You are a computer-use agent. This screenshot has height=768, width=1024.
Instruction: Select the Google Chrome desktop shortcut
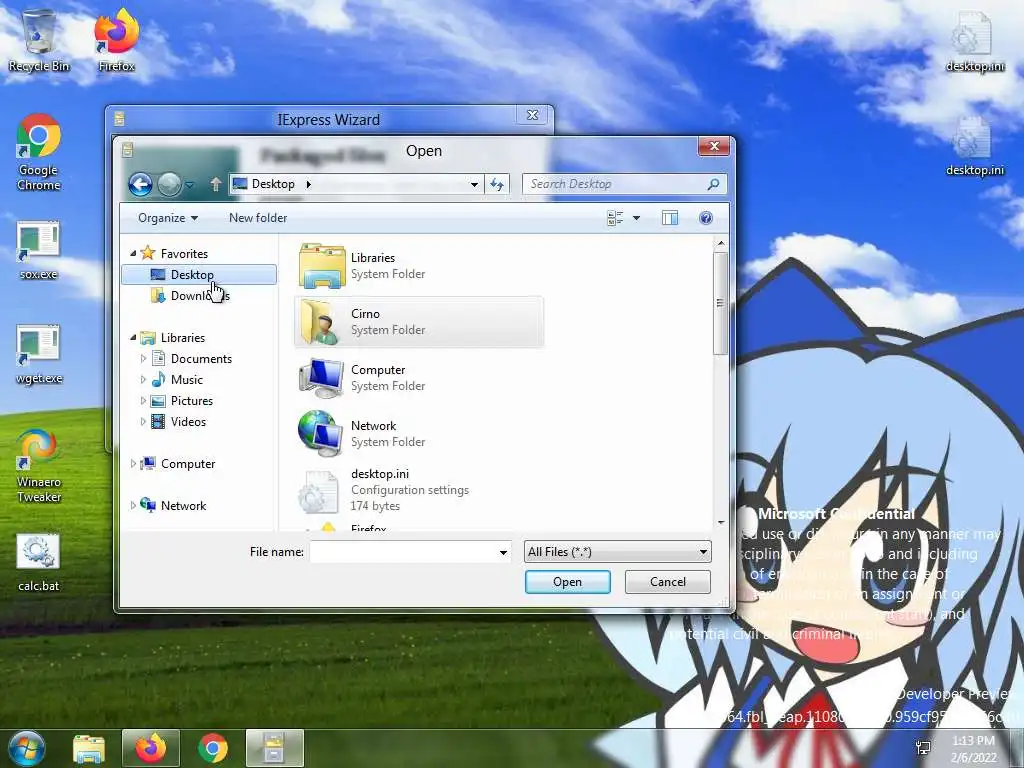coord(39,153)
